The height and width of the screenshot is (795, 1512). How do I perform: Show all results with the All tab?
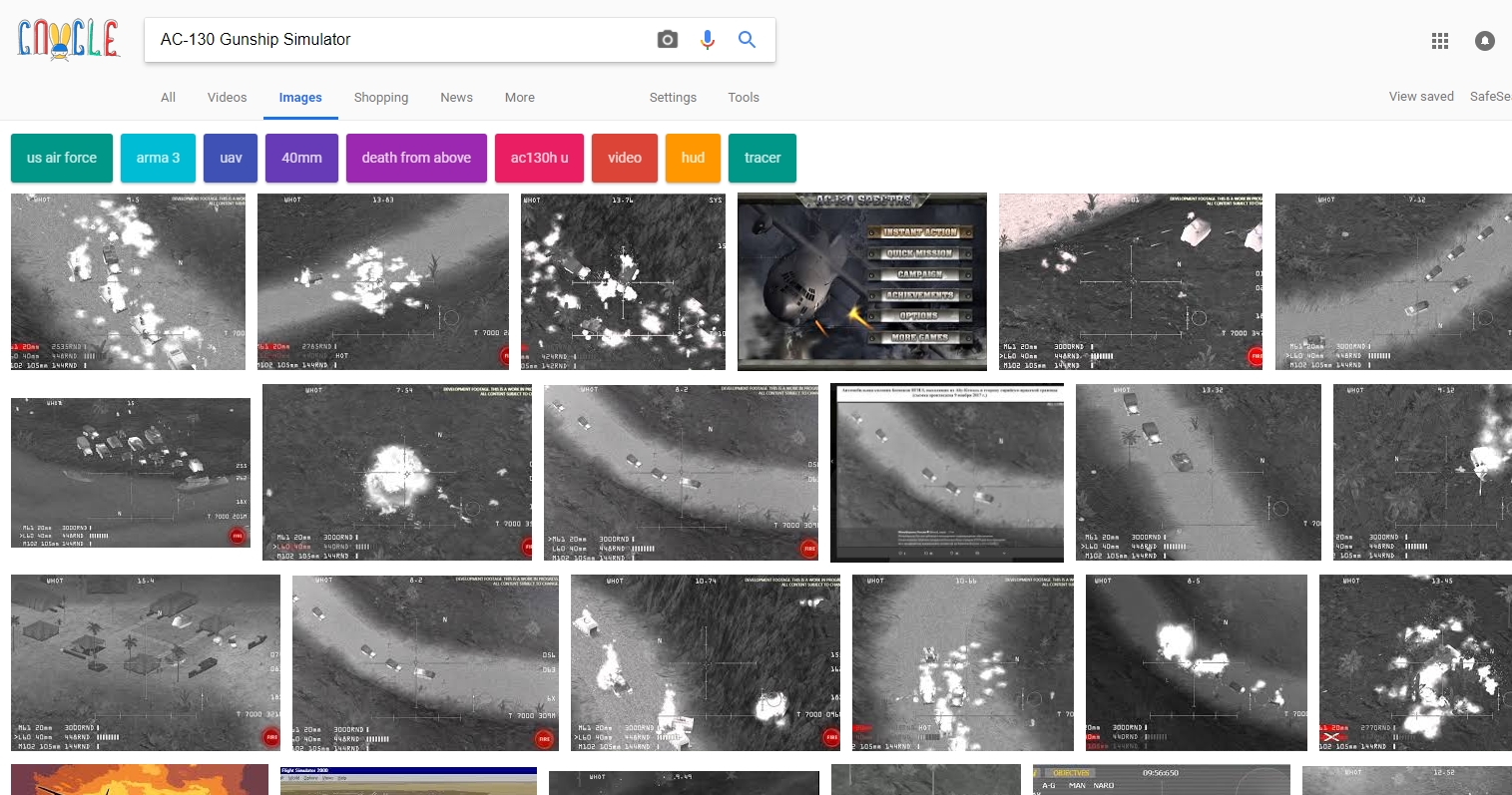point(168,98)
